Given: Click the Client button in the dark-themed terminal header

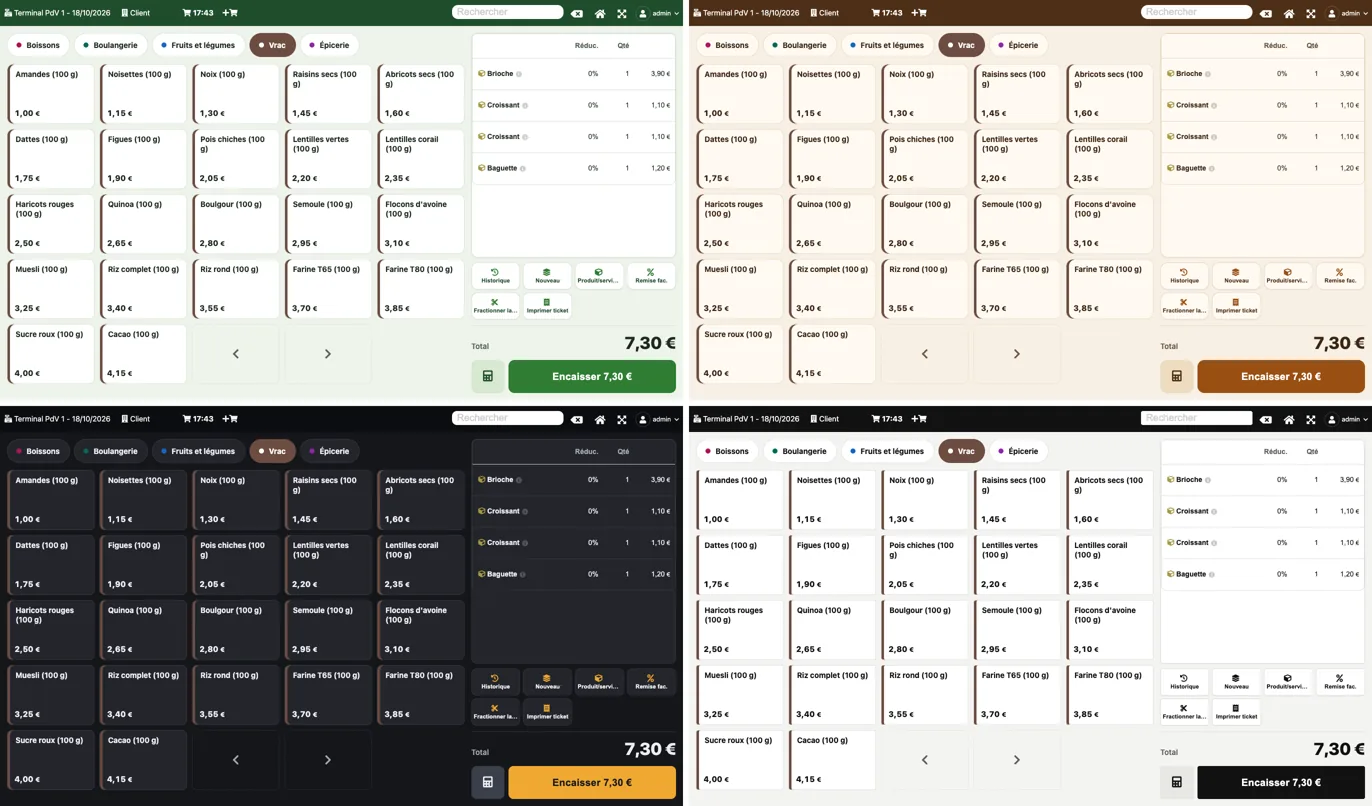Looking at the screenshot, I should [x=135, y=419].
